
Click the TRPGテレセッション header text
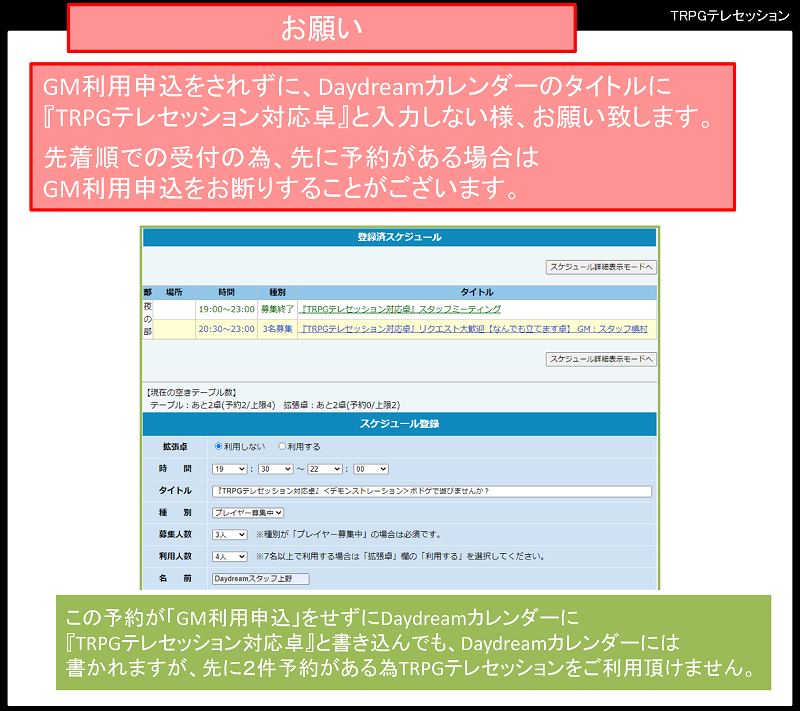[730, 16]
